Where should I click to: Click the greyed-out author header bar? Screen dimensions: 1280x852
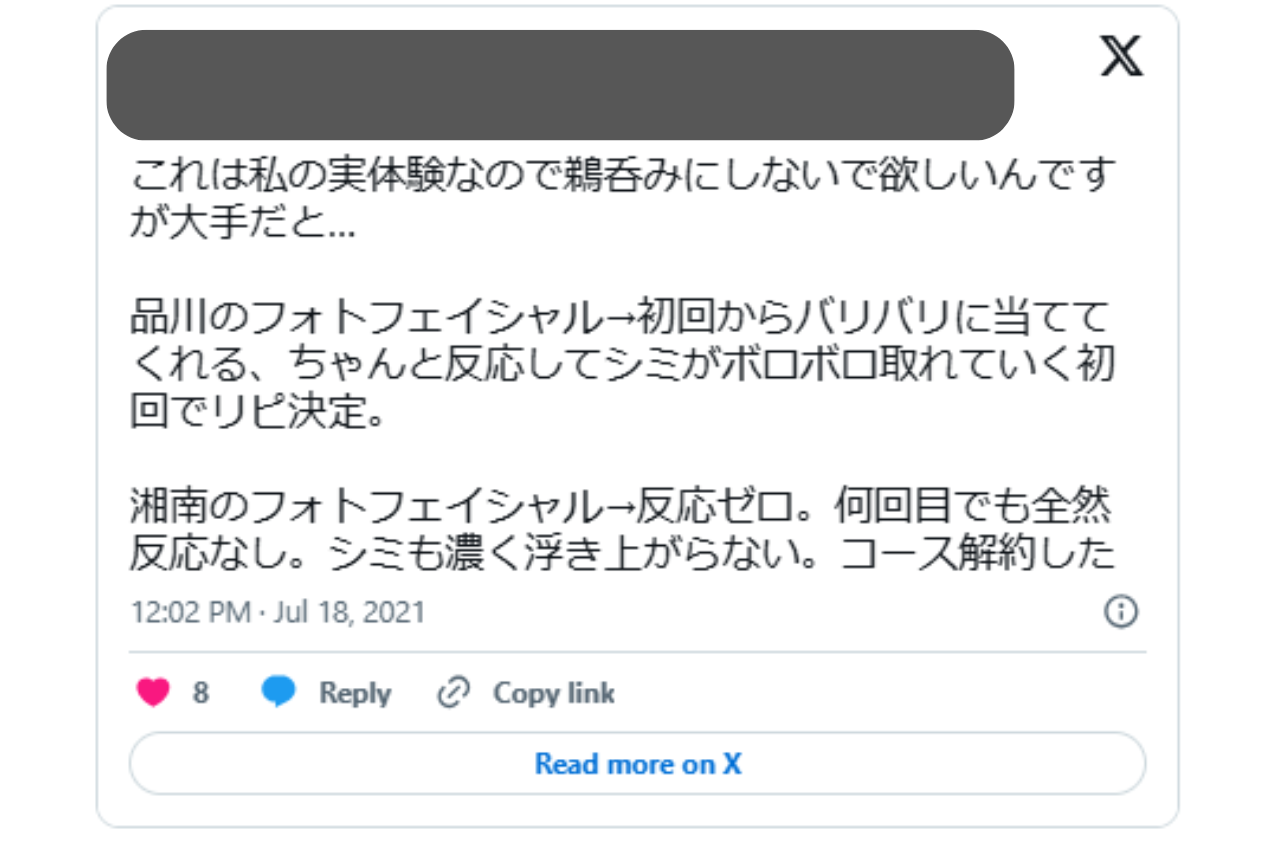click(x=560, y=85)
